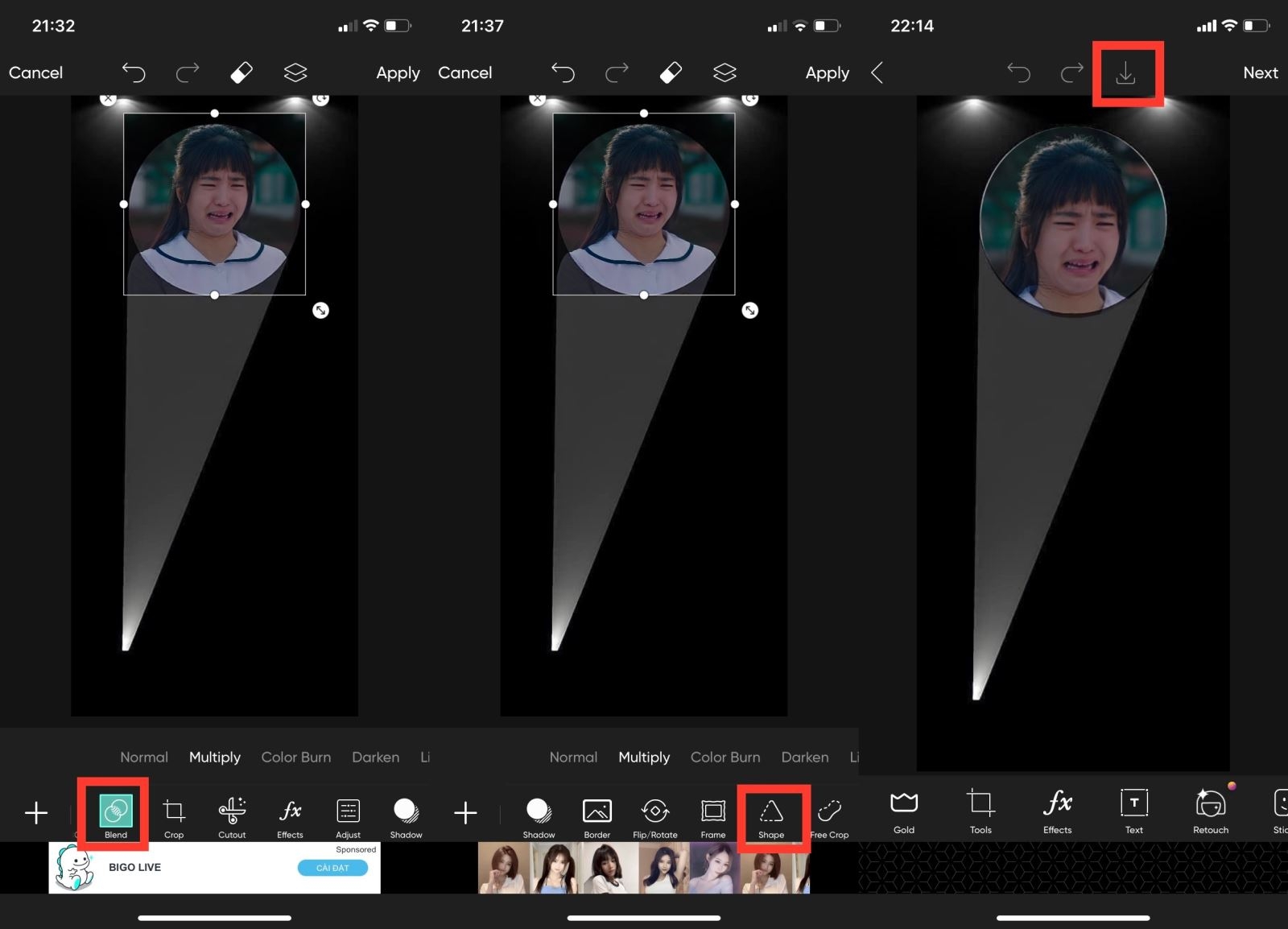Image resolution: width=1288 pixels, height=929 pixels.
Task: Select the eraser icon on the 21:32 screen
Action: pyautogui.click(x=242, y=72)
